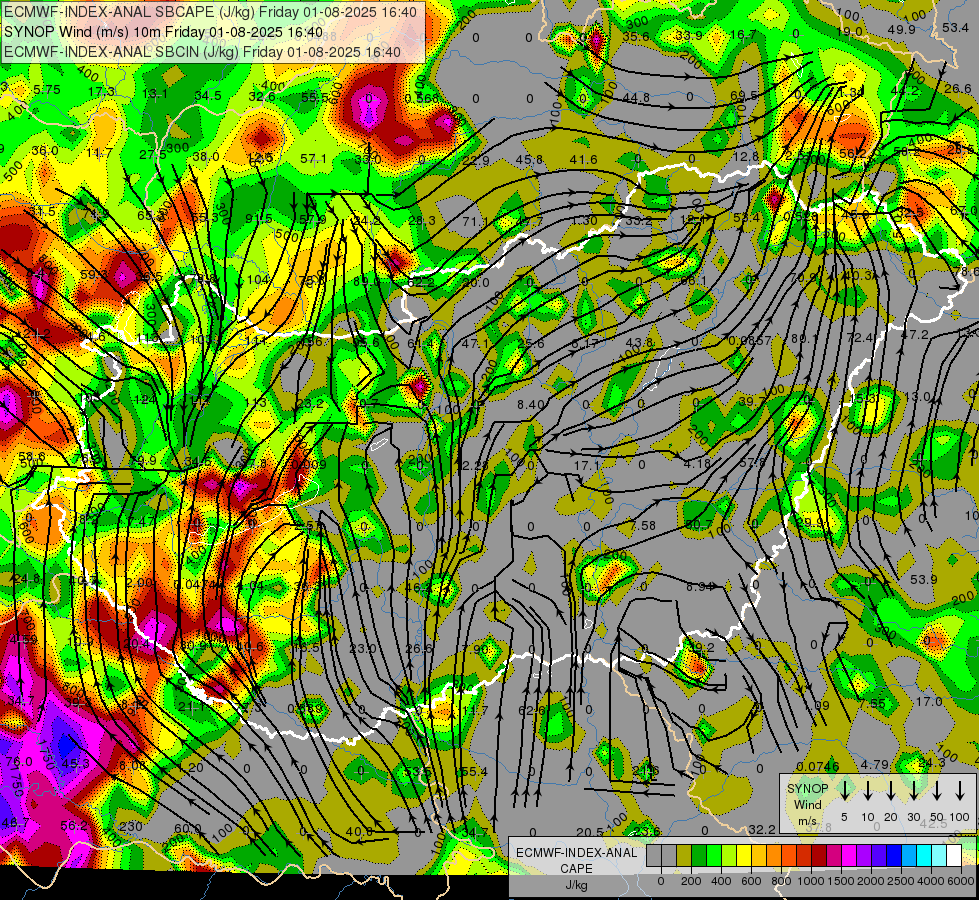Click the map value '49.9'
The image size is (979, 900).
point(902,29)
